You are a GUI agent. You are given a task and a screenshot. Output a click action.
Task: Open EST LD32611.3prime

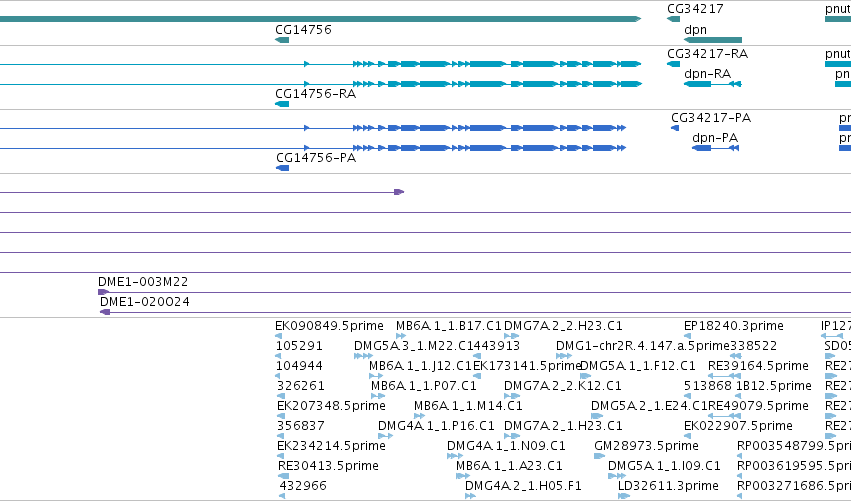click(x=668, y=486)
